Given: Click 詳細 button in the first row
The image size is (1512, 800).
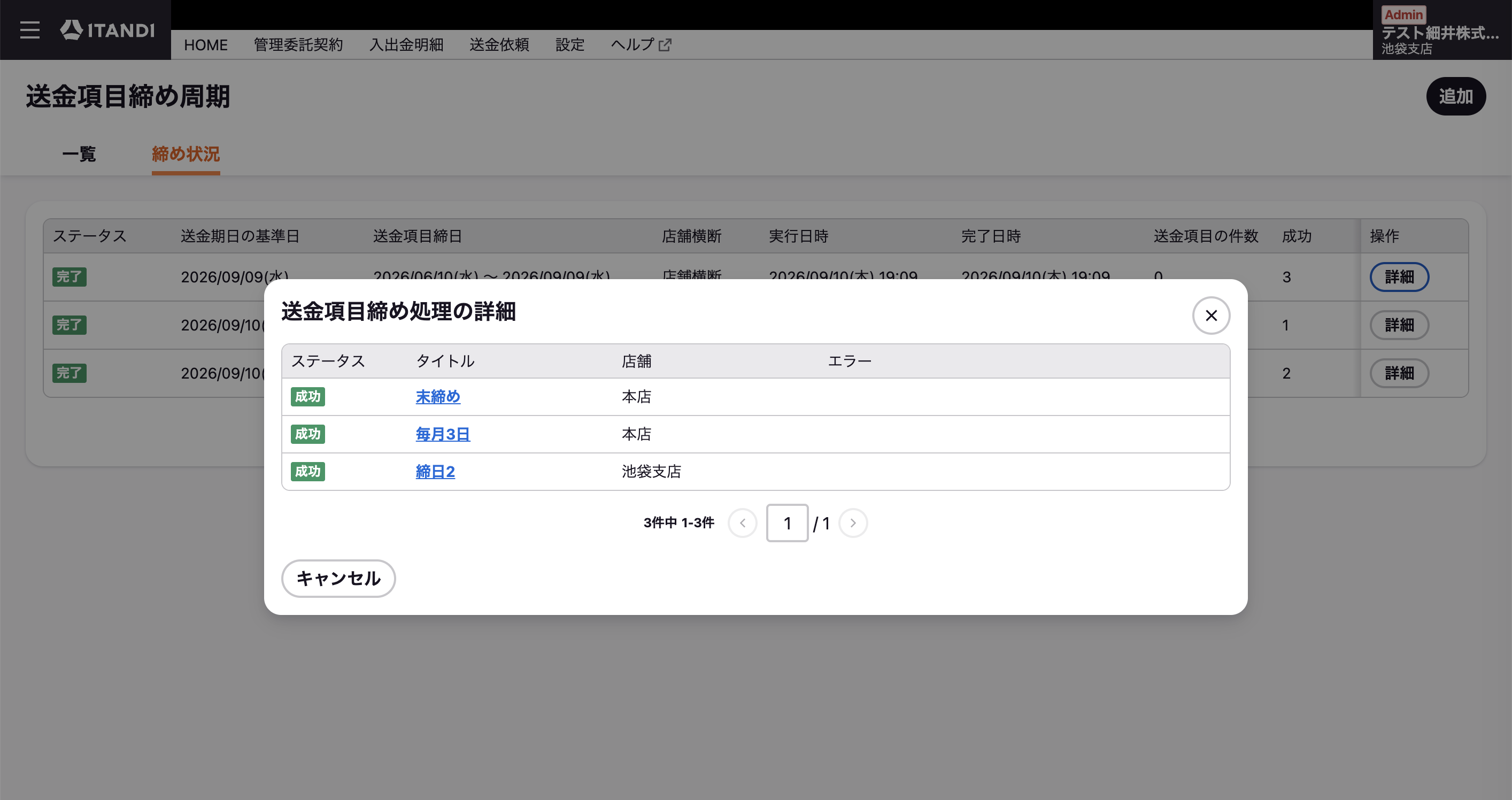Looking at the screenshot, I should click(x=1399, y=277).
